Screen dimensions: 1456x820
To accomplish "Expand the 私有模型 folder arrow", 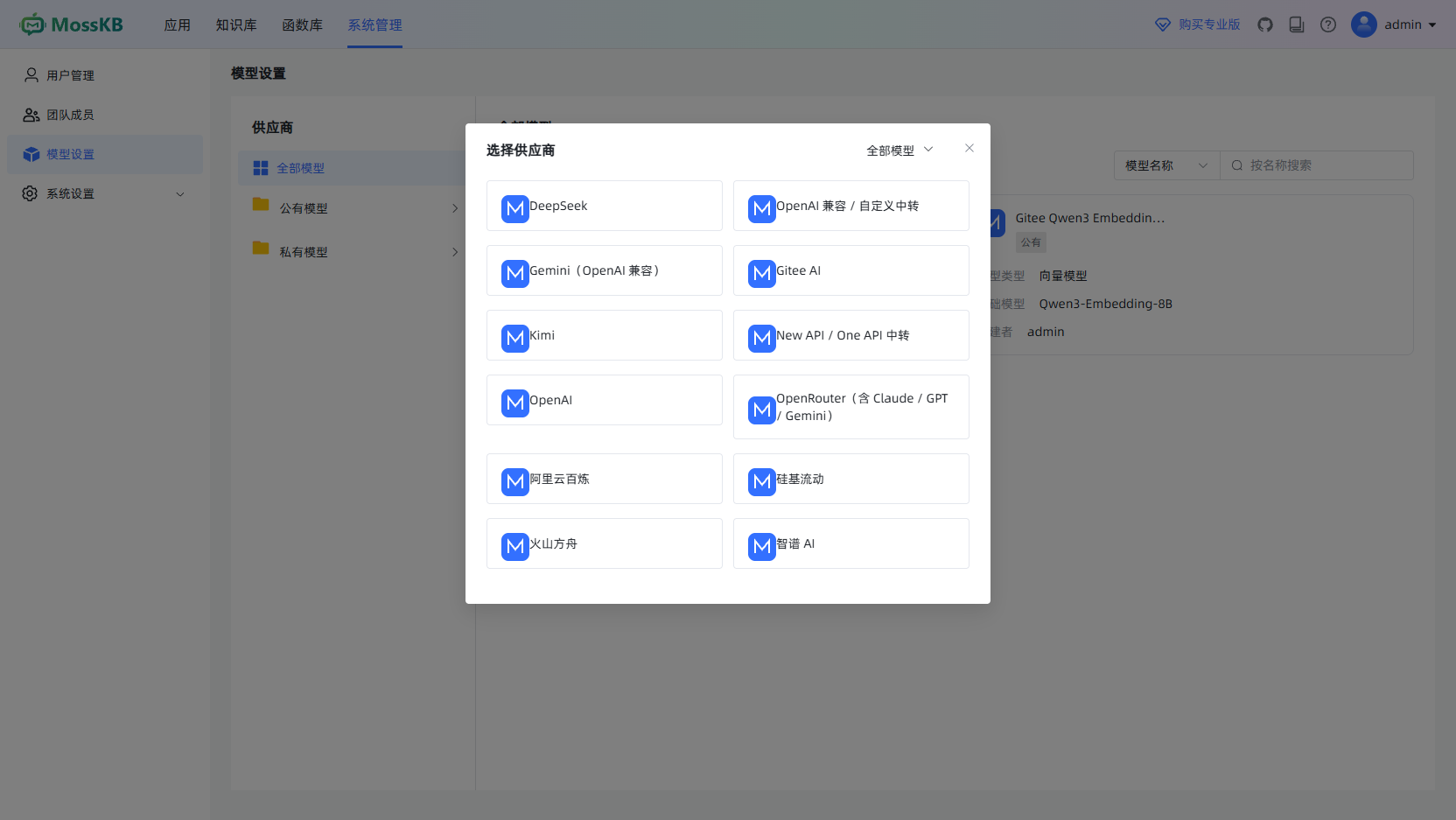I will (x=455, y=252).
